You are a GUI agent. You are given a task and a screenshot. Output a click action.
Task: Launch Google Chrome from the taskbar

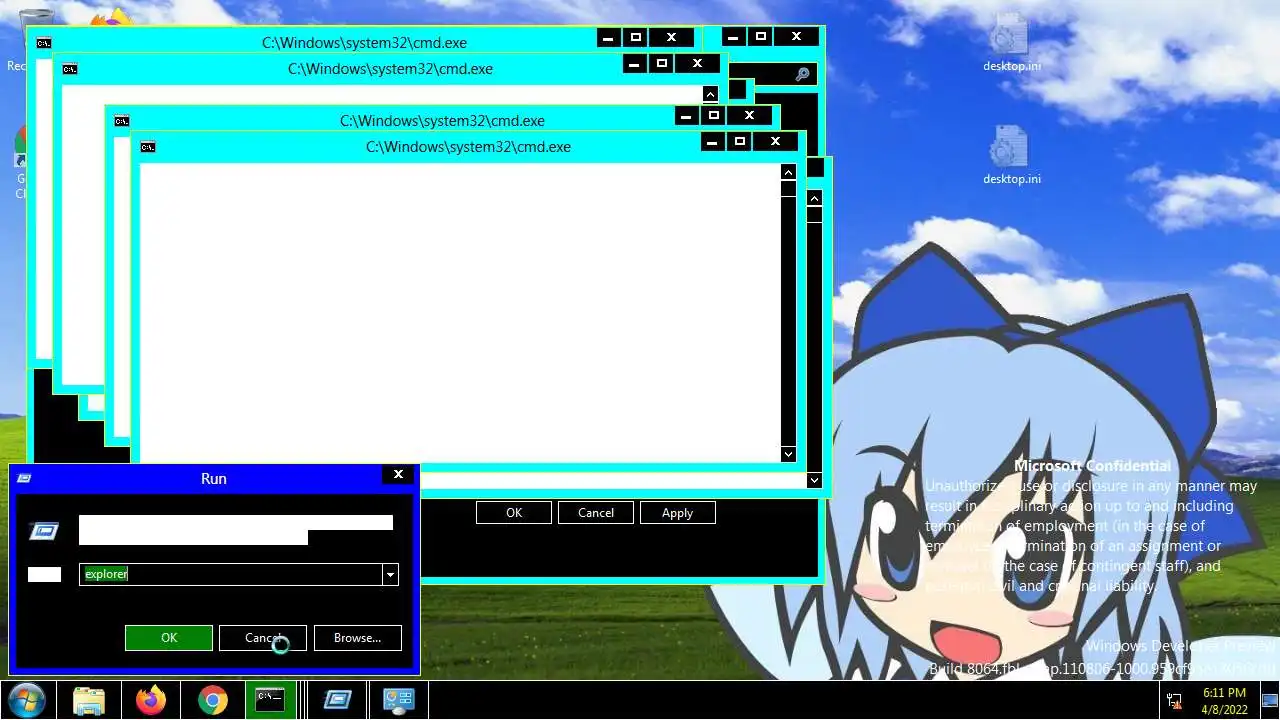pos(212,700)
